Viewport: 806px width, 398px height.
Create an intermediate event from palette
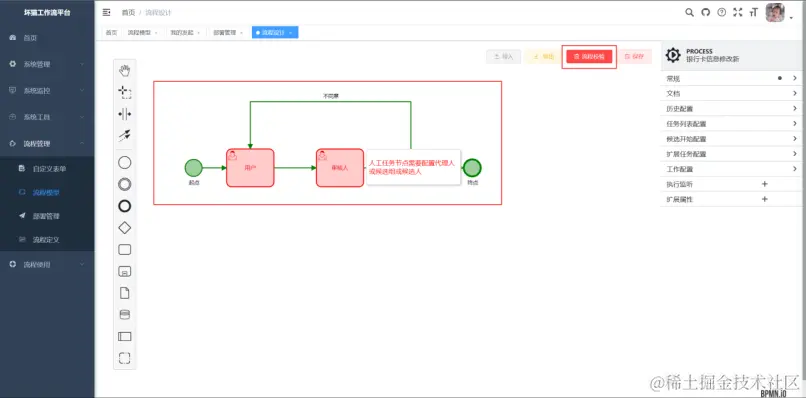[124, 185]
